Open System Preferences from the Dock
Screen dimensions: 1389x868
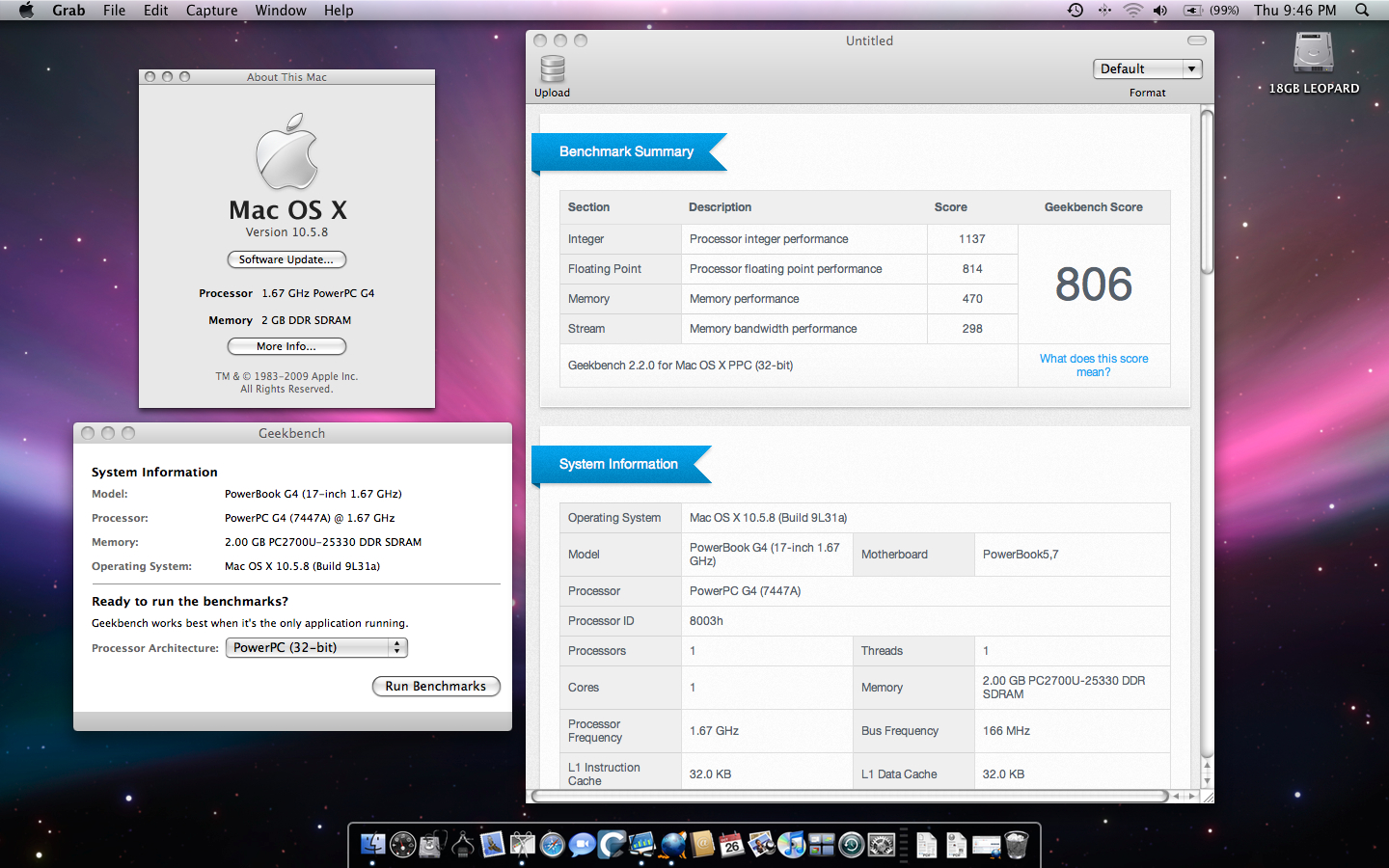click(x=881, y=845)
